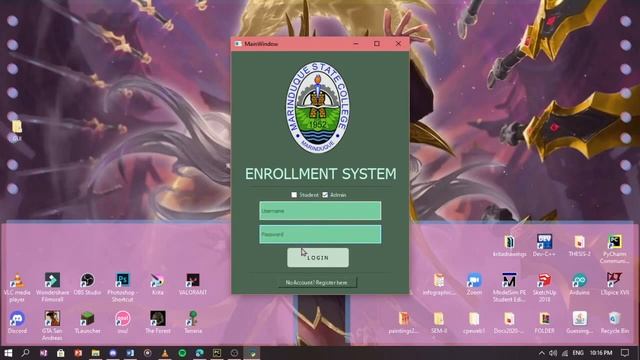The width and height of the screenshot is (640, 360).
Task: Click the ENG language indicator
Action: tap(578, 353)
